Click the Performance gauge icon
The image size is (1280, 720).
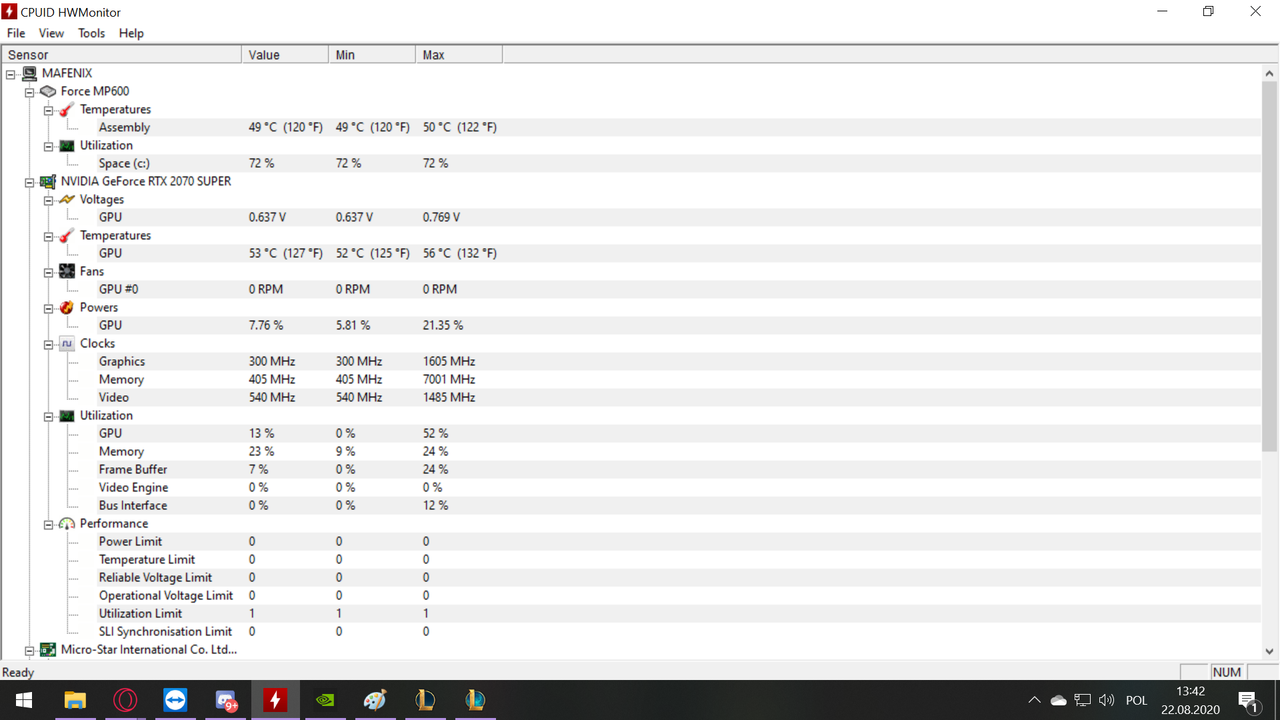coord(66,523)
